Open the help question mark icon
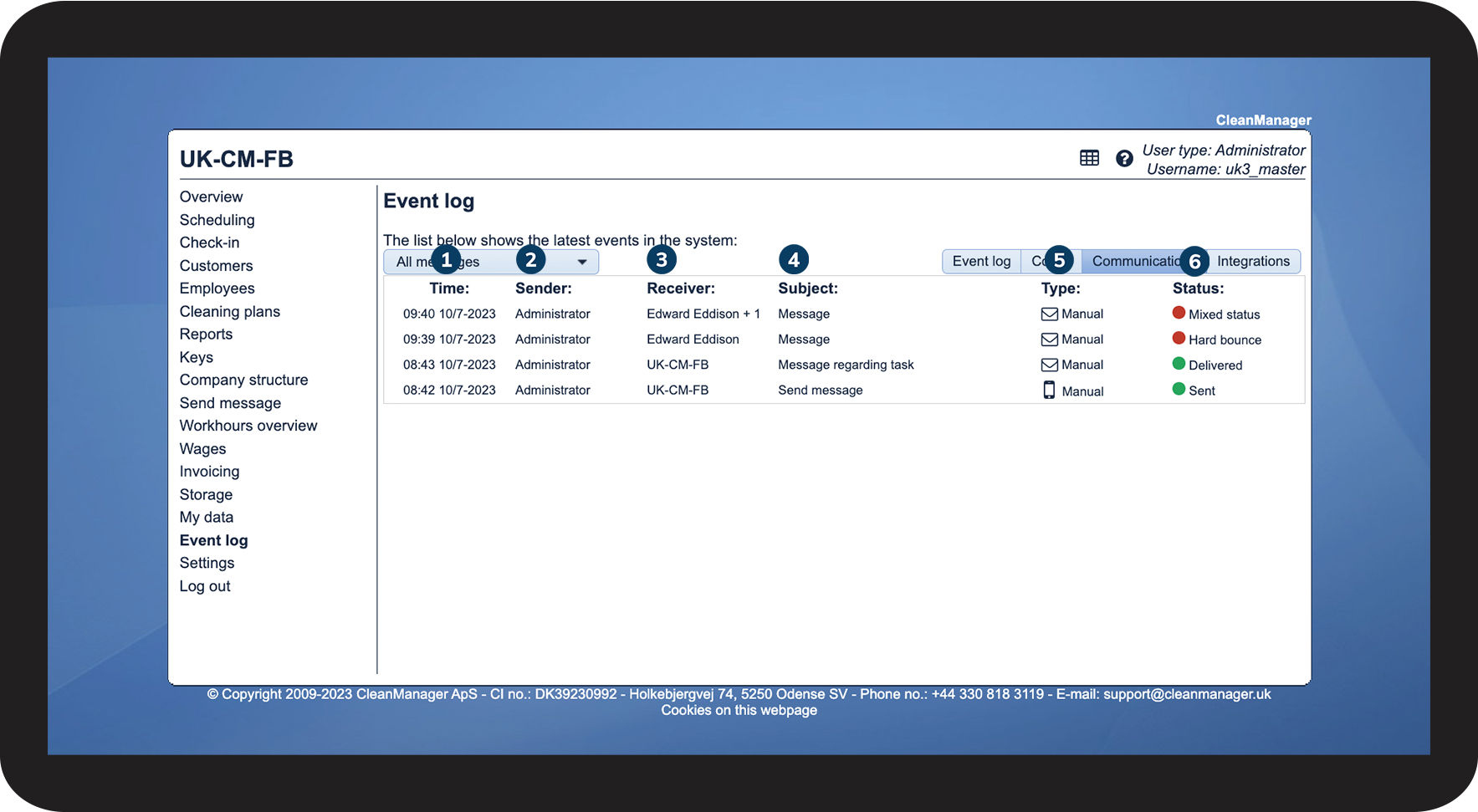This screenshot has height=812, width=1478. point(1124,158)
